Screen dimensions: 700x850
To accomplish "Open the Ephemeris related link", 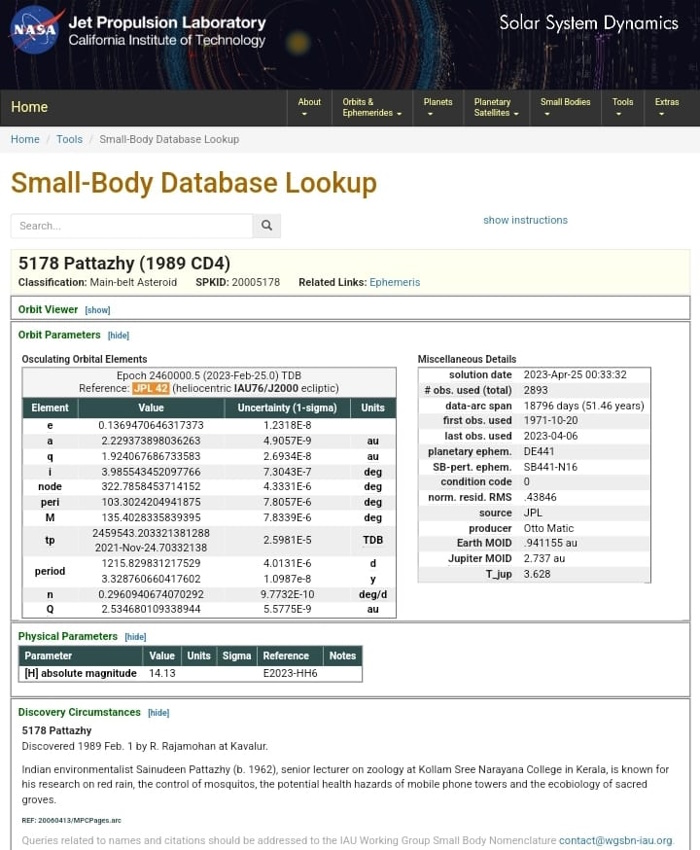I will click(x=394, y=283).
